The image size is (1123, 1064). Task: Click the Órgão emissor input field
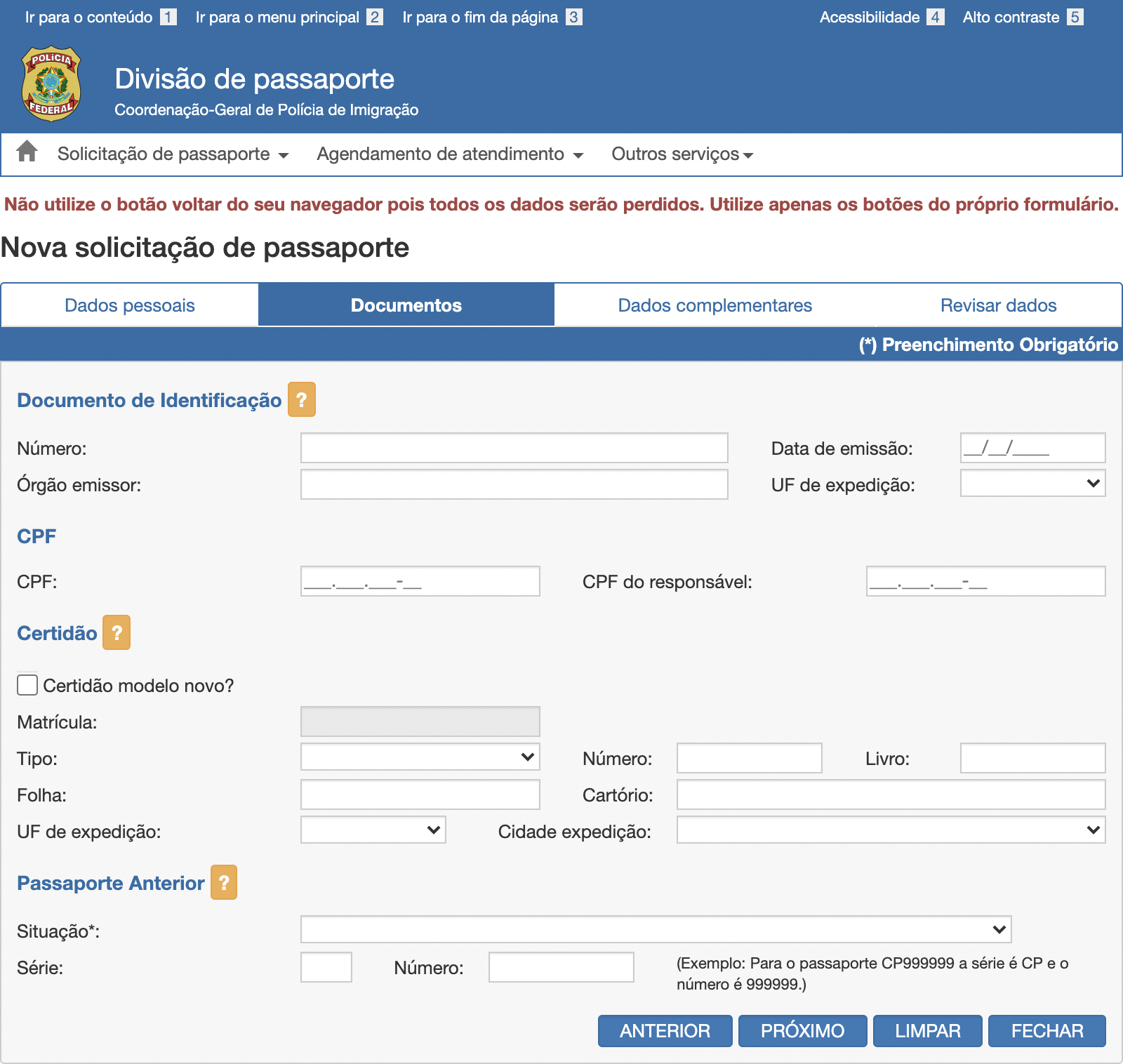514,484
